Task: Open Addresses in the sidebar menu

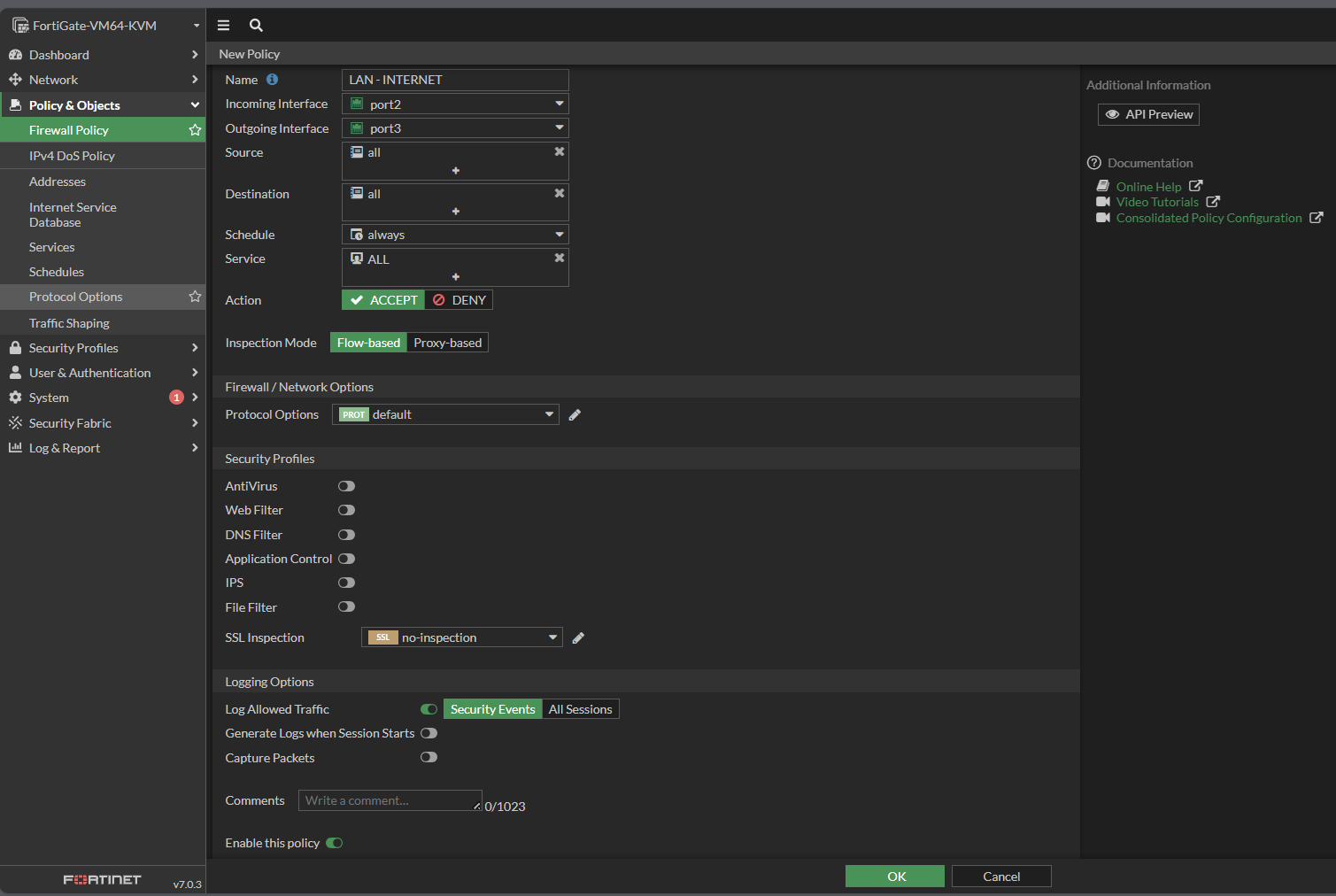Action: click(58, 182)
